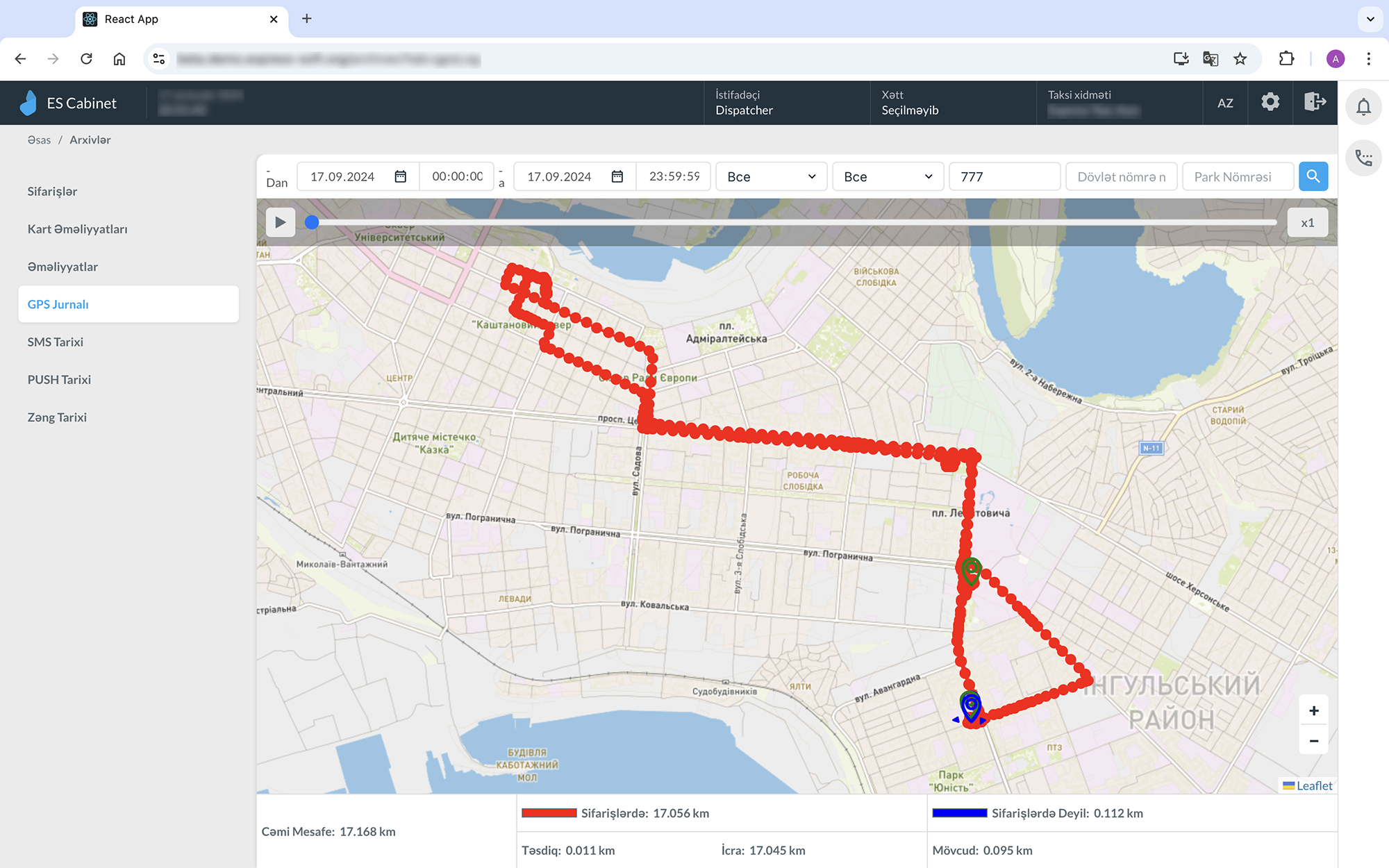Click the Mövcud 0.095 km value

982,850
